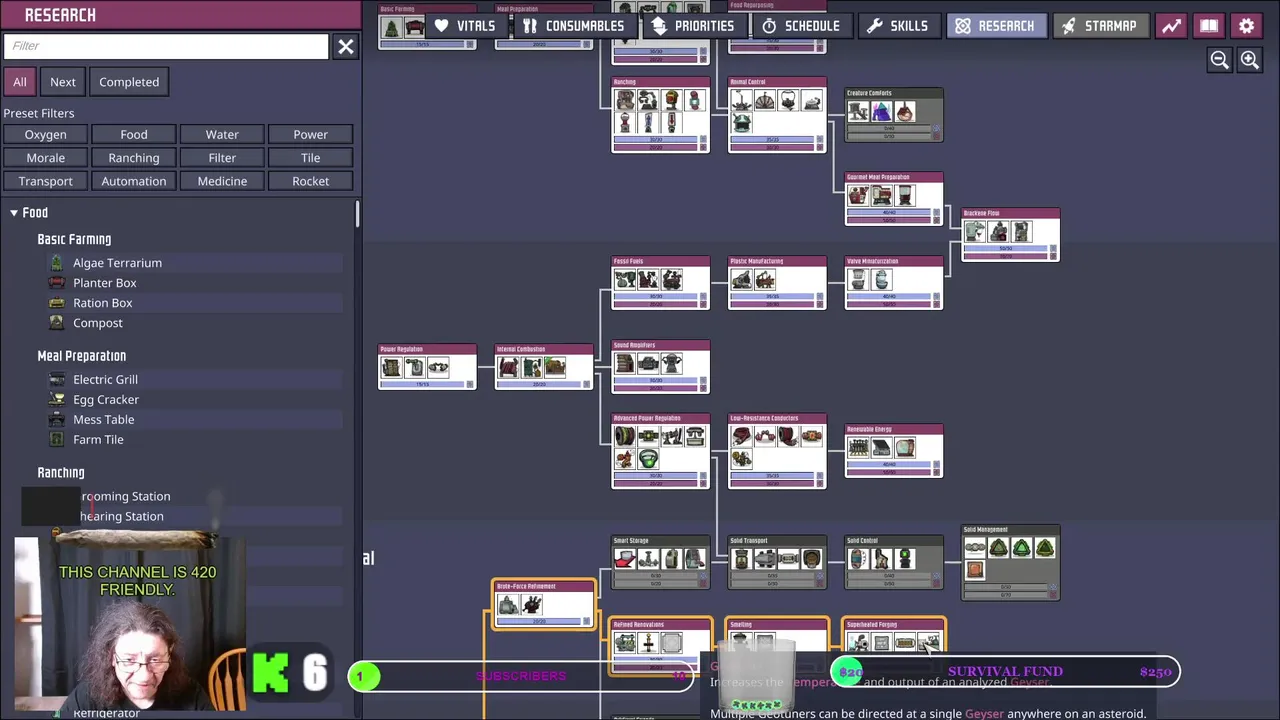The height and width of the screenshot is (720, 1280).
Task: Toggle the Automation preset filter
Action: pyautogui.click(x=134, y=181)
